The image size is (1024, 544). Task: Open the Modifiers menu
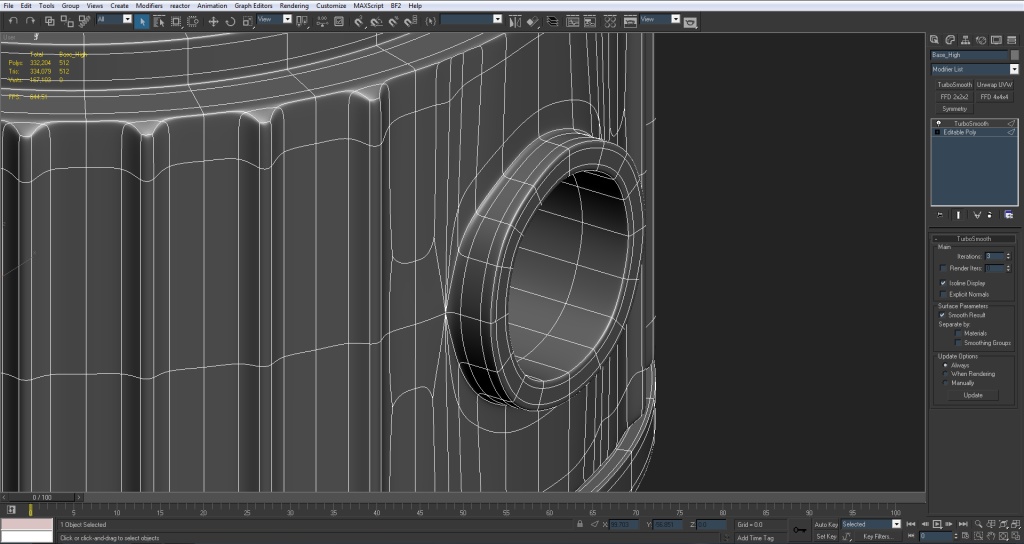coord(149,5)
